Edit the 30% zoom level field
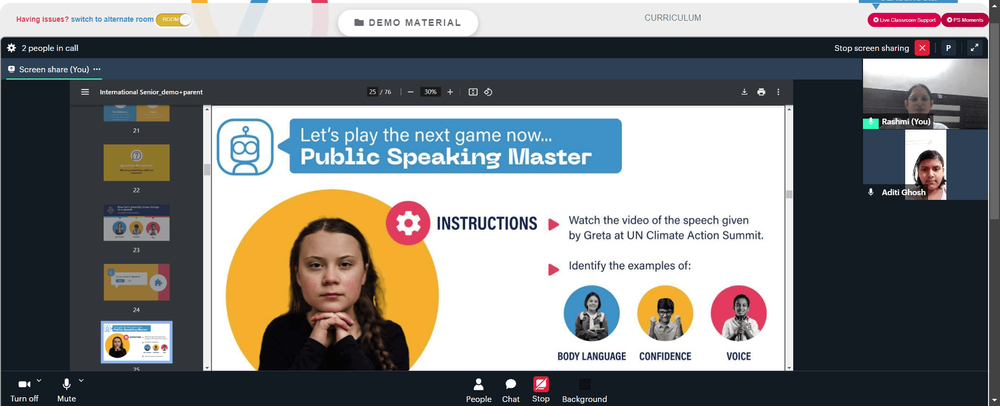The width and height of the screenshot is (1000, 406). [x=430, y=92]
